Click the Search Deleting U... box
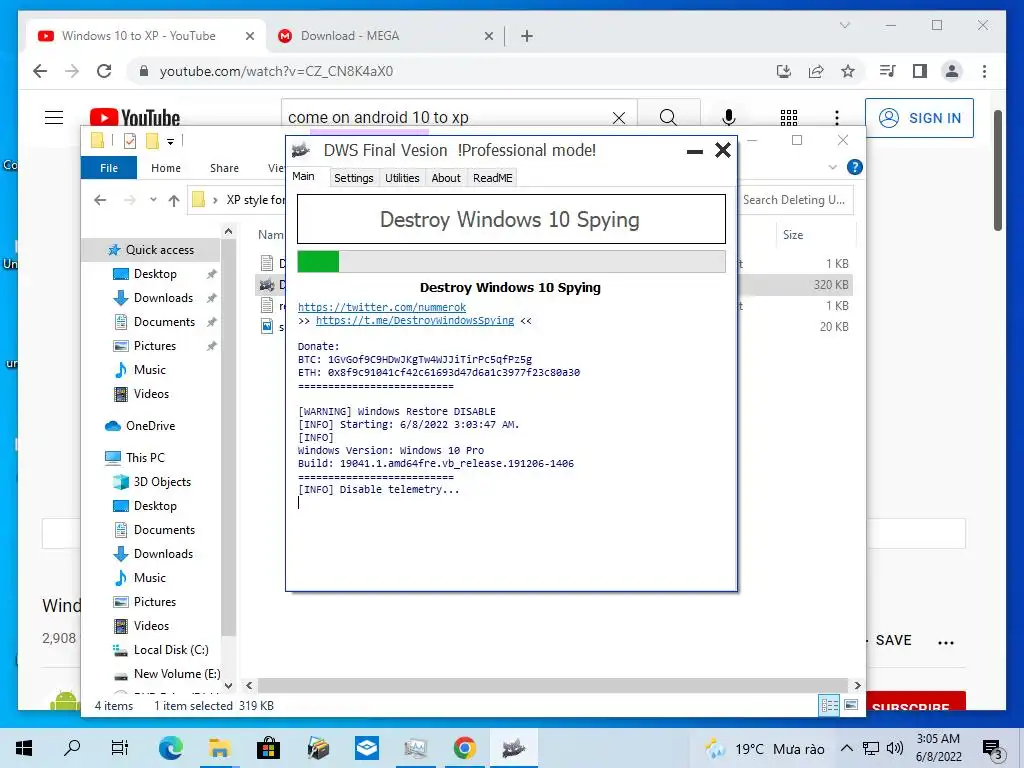The image size is (1024, 768). coord(795,200)
